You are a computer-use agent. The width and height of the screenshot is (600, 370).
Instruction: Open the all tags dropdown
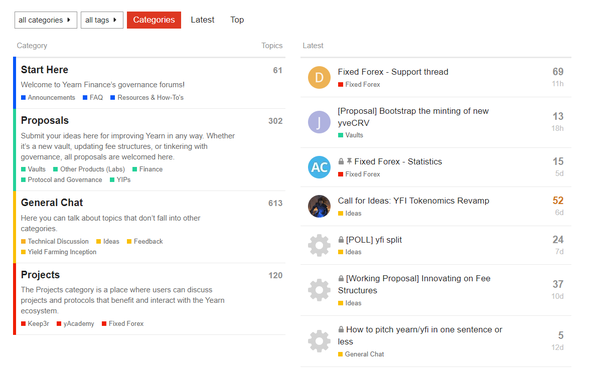102,20
